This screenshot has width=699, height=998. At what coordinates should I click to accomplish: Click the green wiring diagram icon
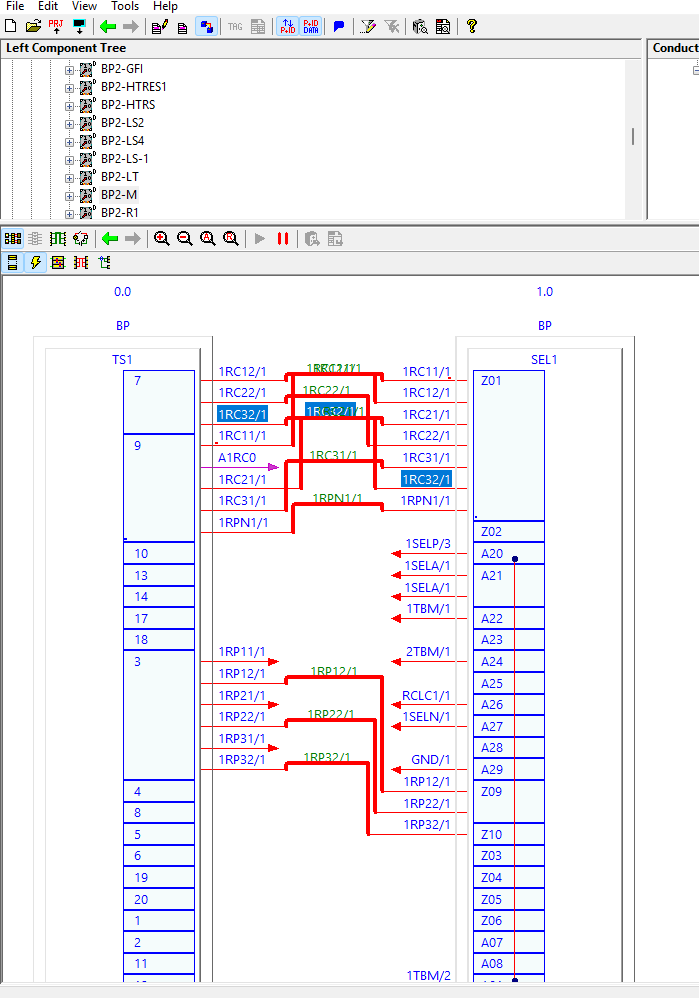(58, 239)
